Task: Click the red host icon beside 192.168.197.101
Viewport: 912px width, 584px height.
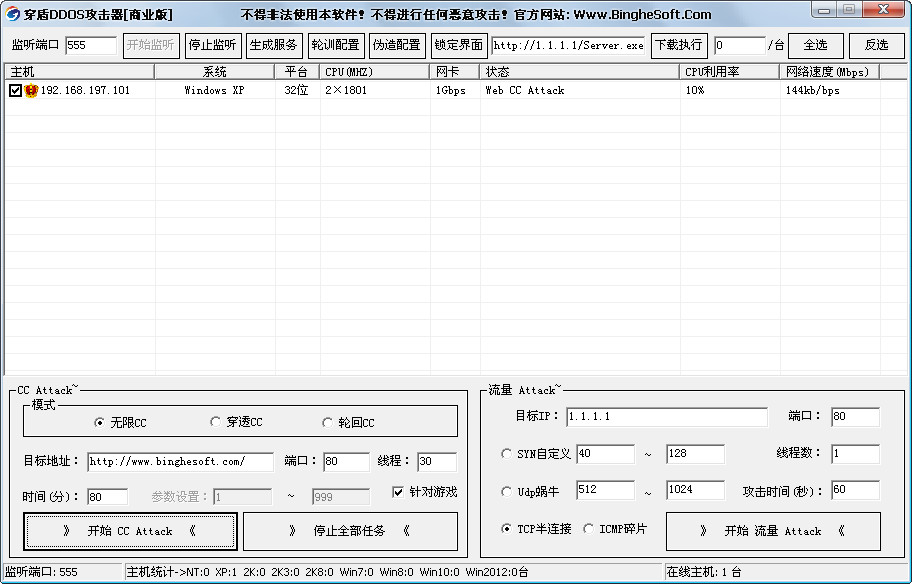Action: [x=31, y=90]
